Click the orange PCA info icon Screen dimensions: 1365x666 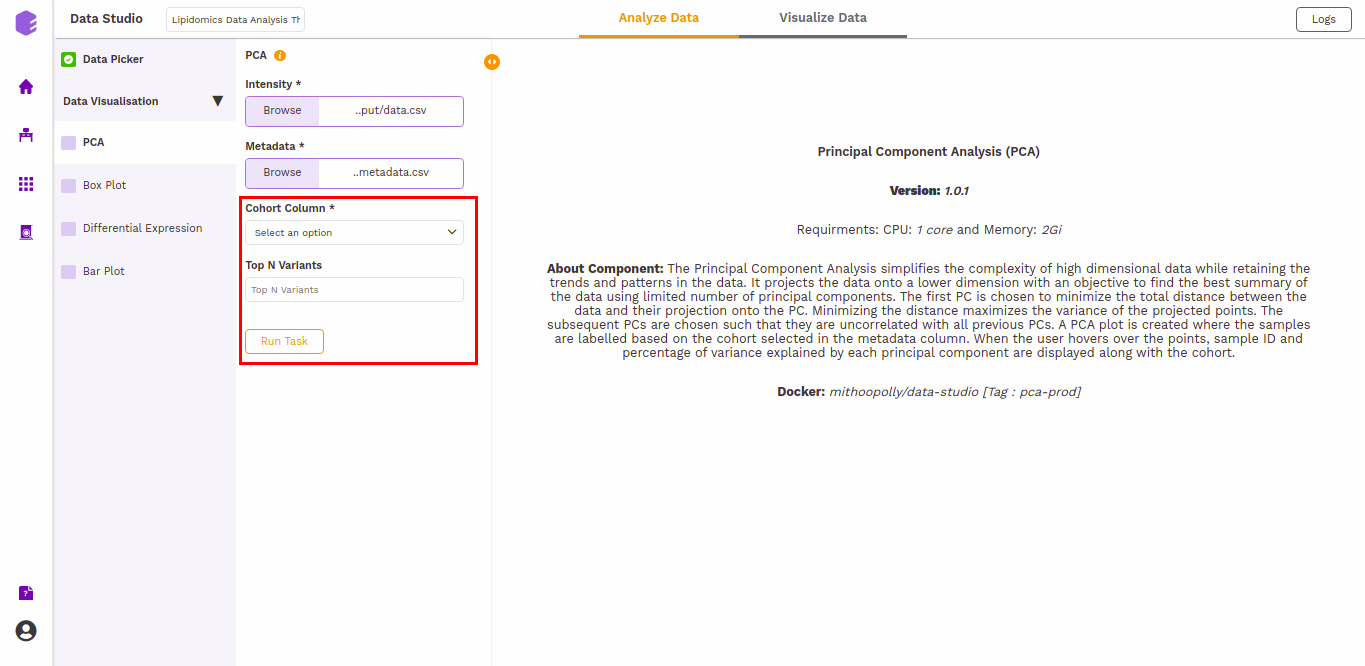tap(280, 56)
